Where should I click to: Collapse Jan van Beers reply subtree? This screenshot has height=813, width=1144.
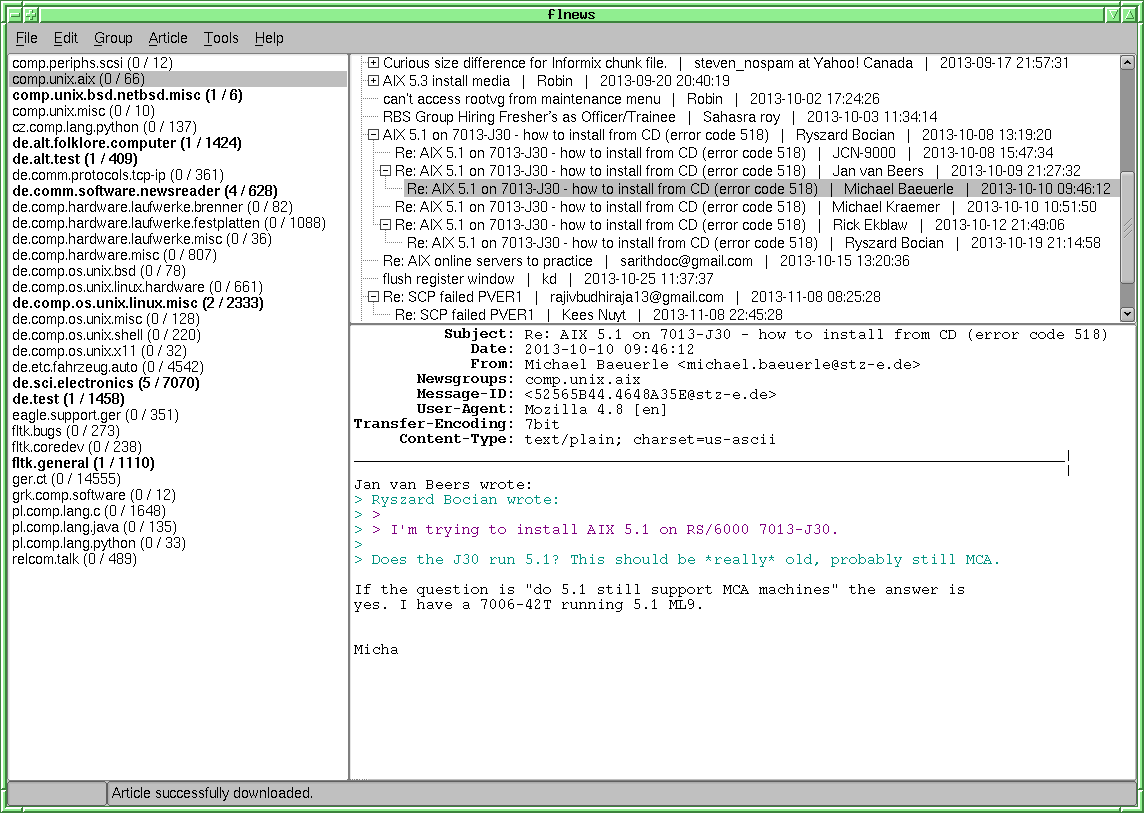tap(386, 171)
